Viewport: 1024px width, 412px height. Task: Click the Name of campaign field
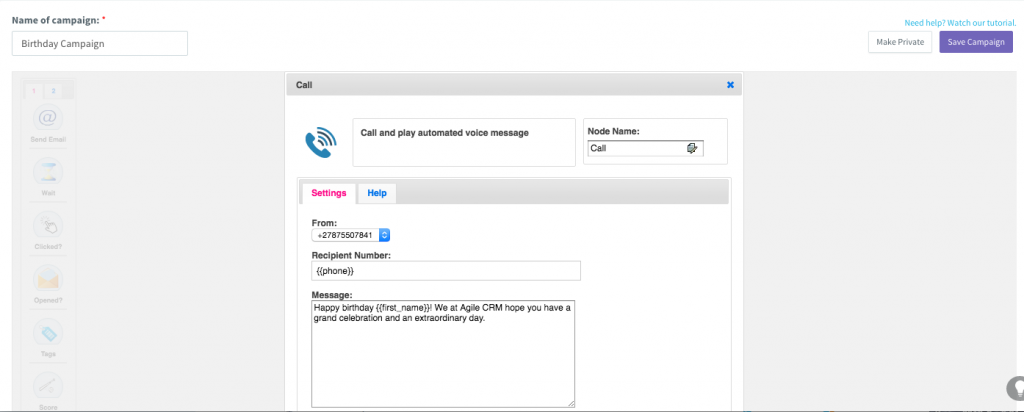pos(100,44)
